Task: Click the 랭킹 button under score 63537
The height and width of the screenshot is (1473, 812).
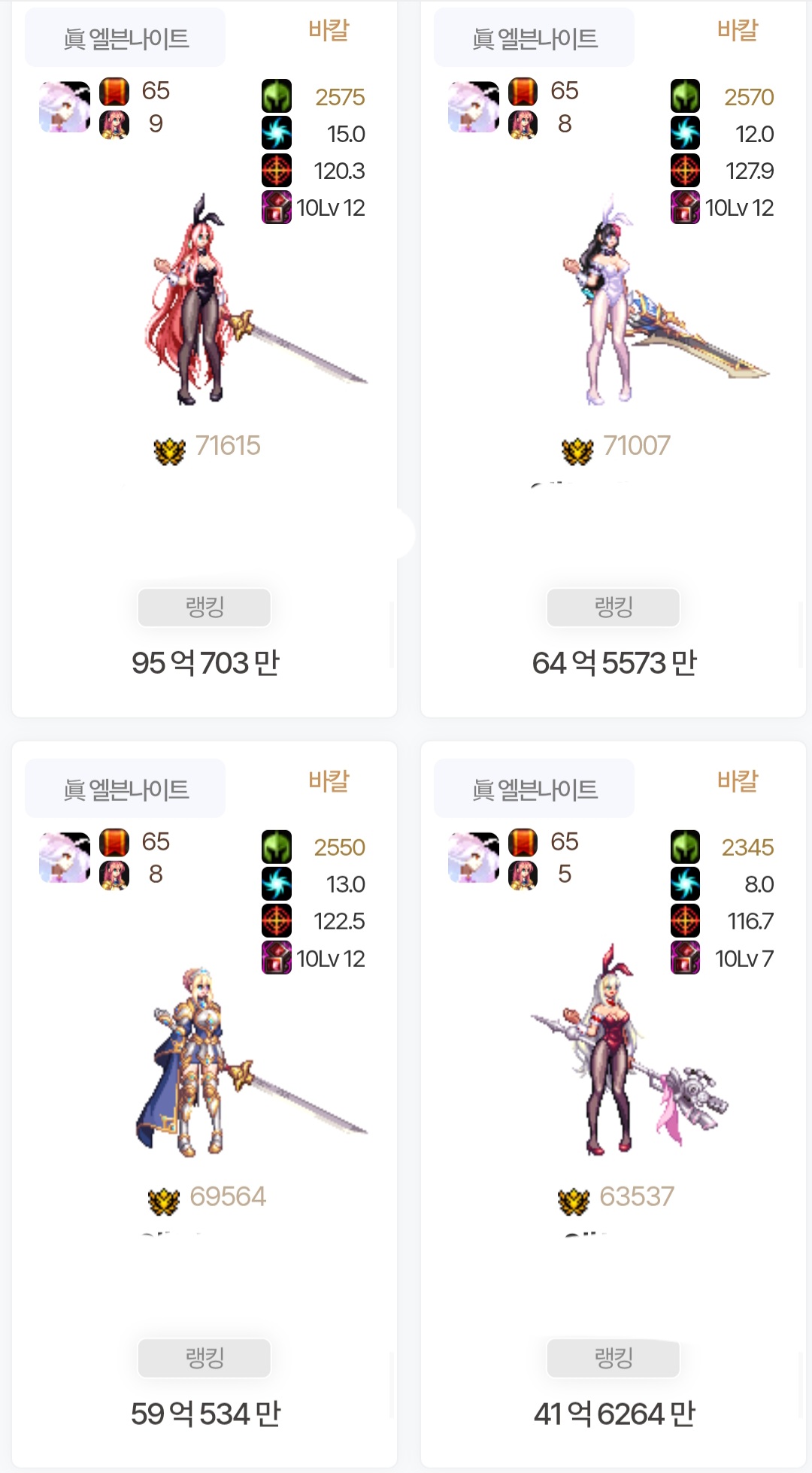Action: [614, 1358]
